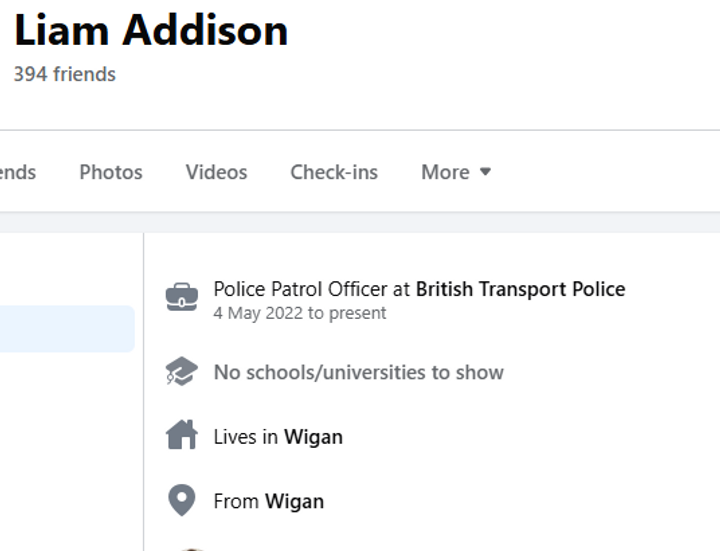Select the highlighted blue sidebar section
Image resolution: width=720 pixels, height=551 pixels.
(x=67, y=329)
